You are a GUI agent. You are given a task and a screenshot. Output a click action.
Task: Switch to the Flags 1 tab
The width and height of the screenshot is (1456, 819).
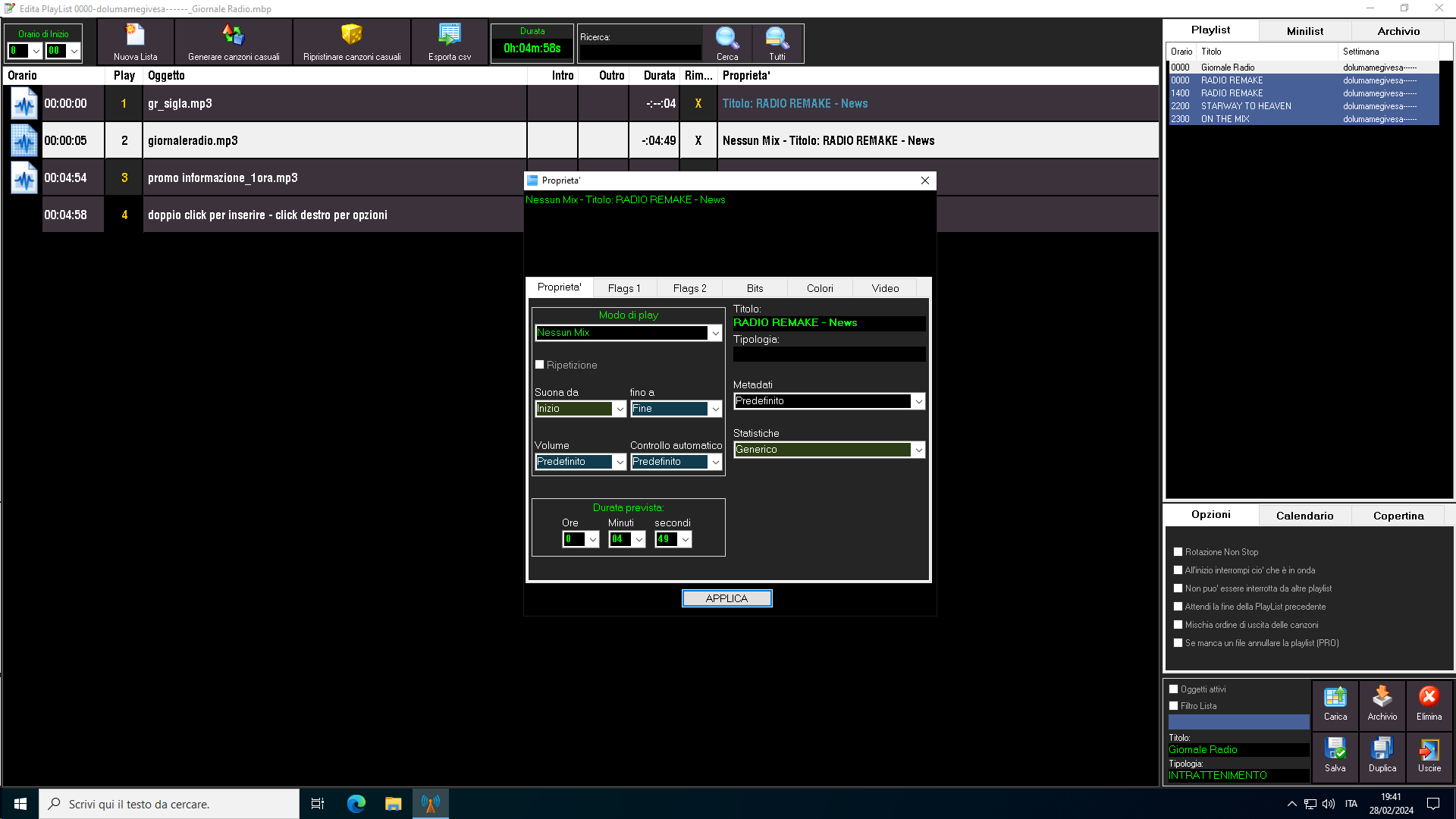(x=624, y=288)
